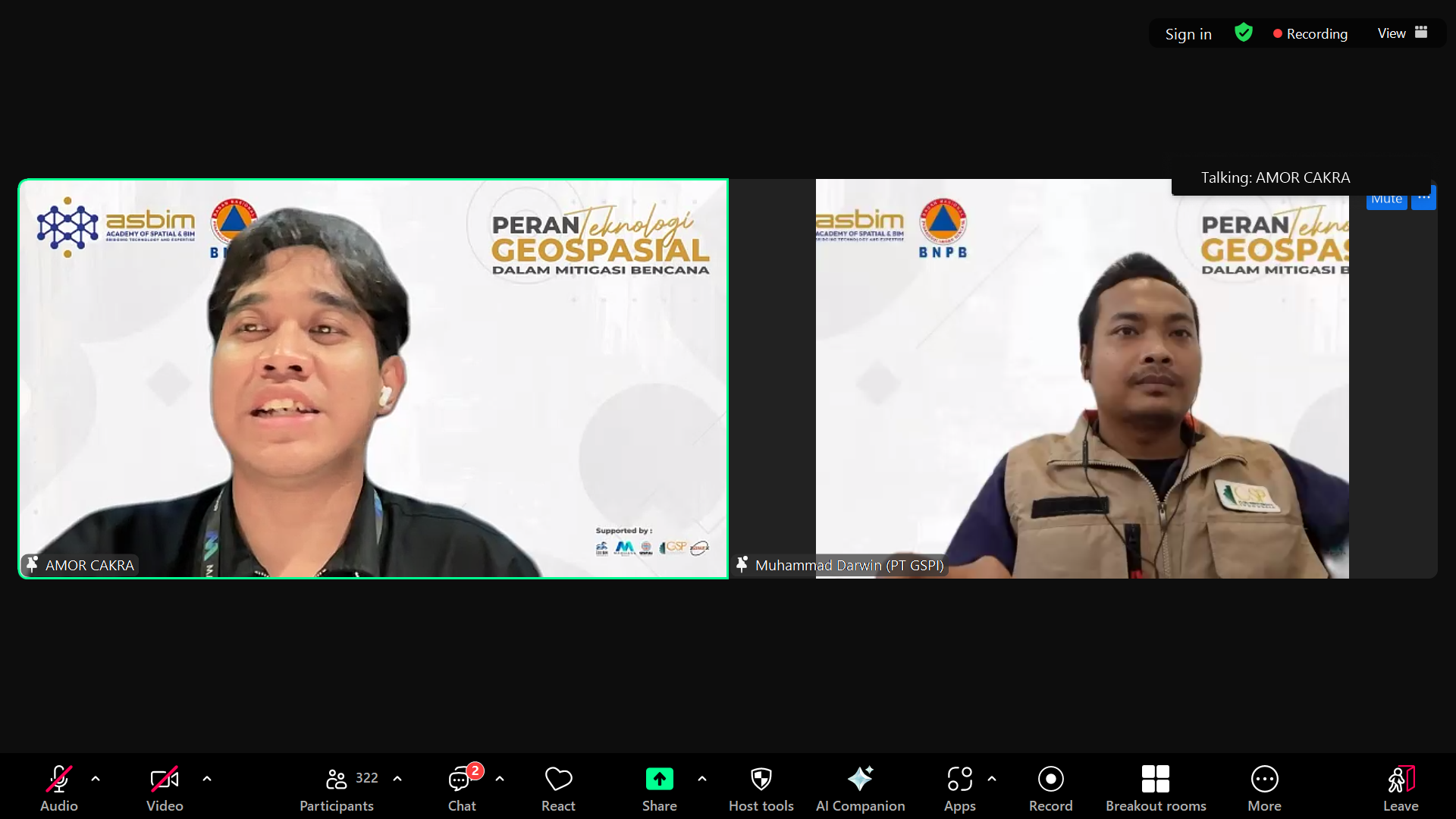Expand the chevron beside the Participants count
The image size is (1456, 819).
[397, 779]
